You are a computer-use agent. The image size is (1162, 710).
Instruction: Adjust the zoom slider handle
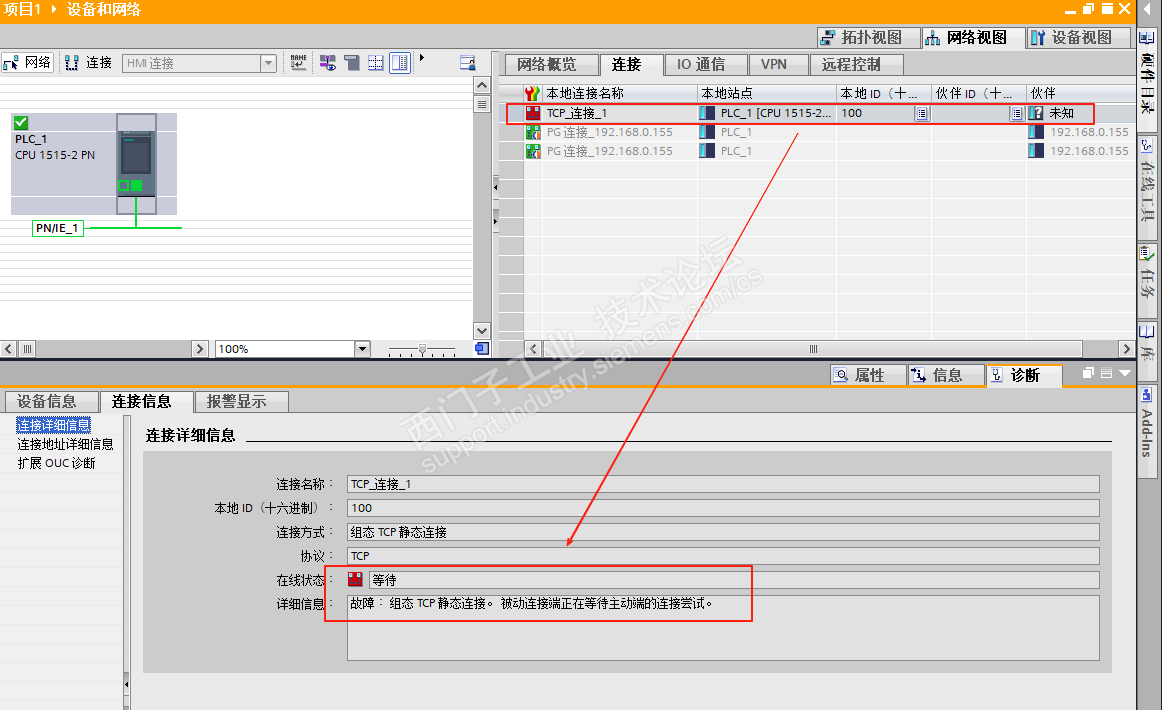pos(422,348)
